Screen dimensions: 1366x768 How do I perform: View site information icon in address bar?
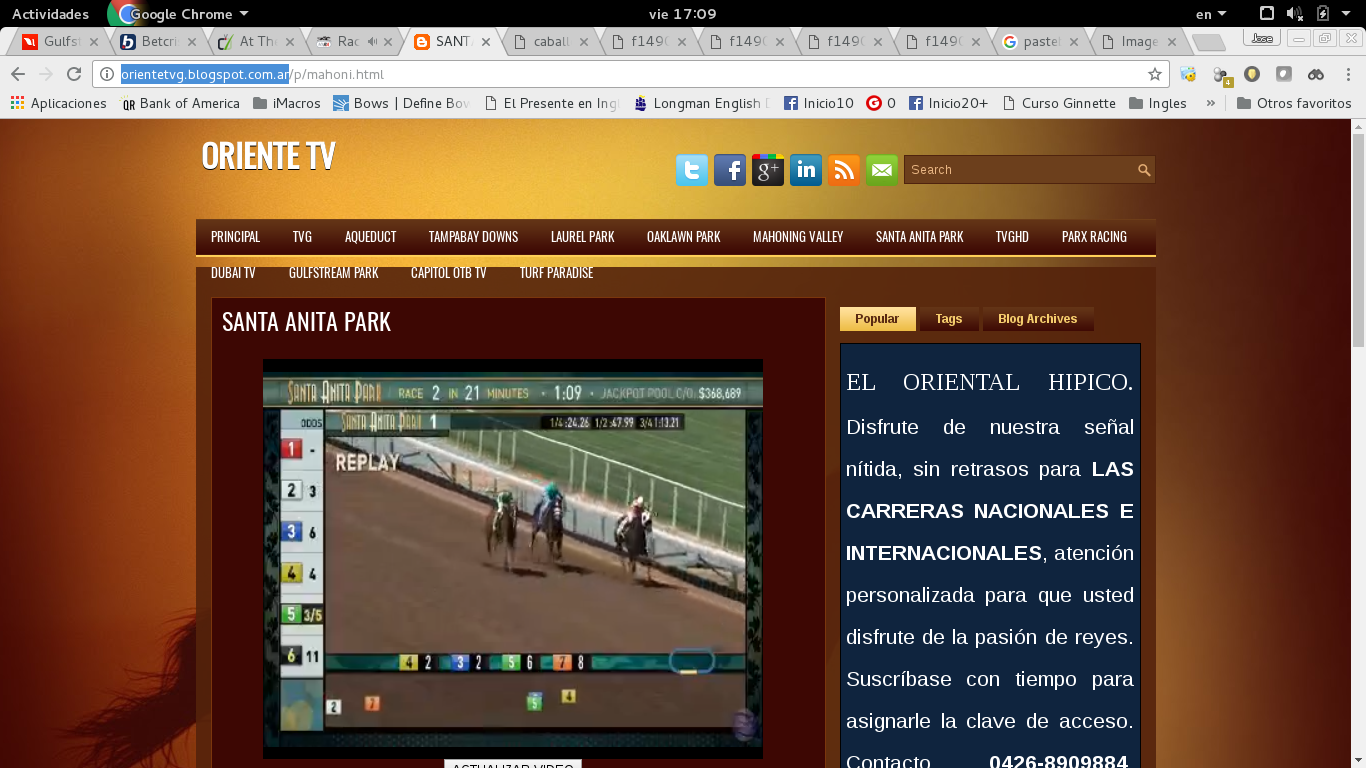point(107,74)
